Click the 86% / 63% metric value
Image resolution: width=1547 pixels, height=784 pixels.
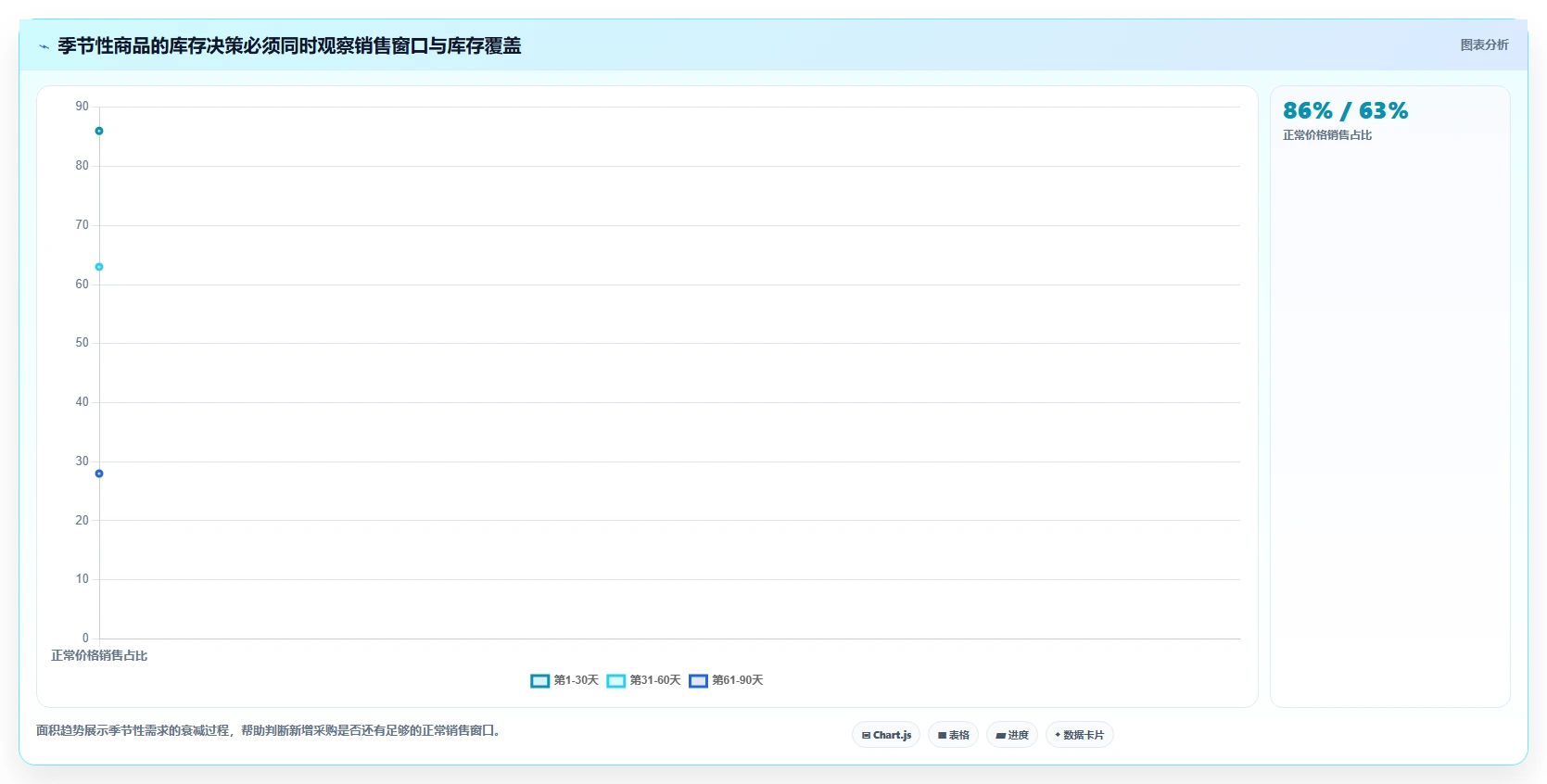(x=1345, y=111)
